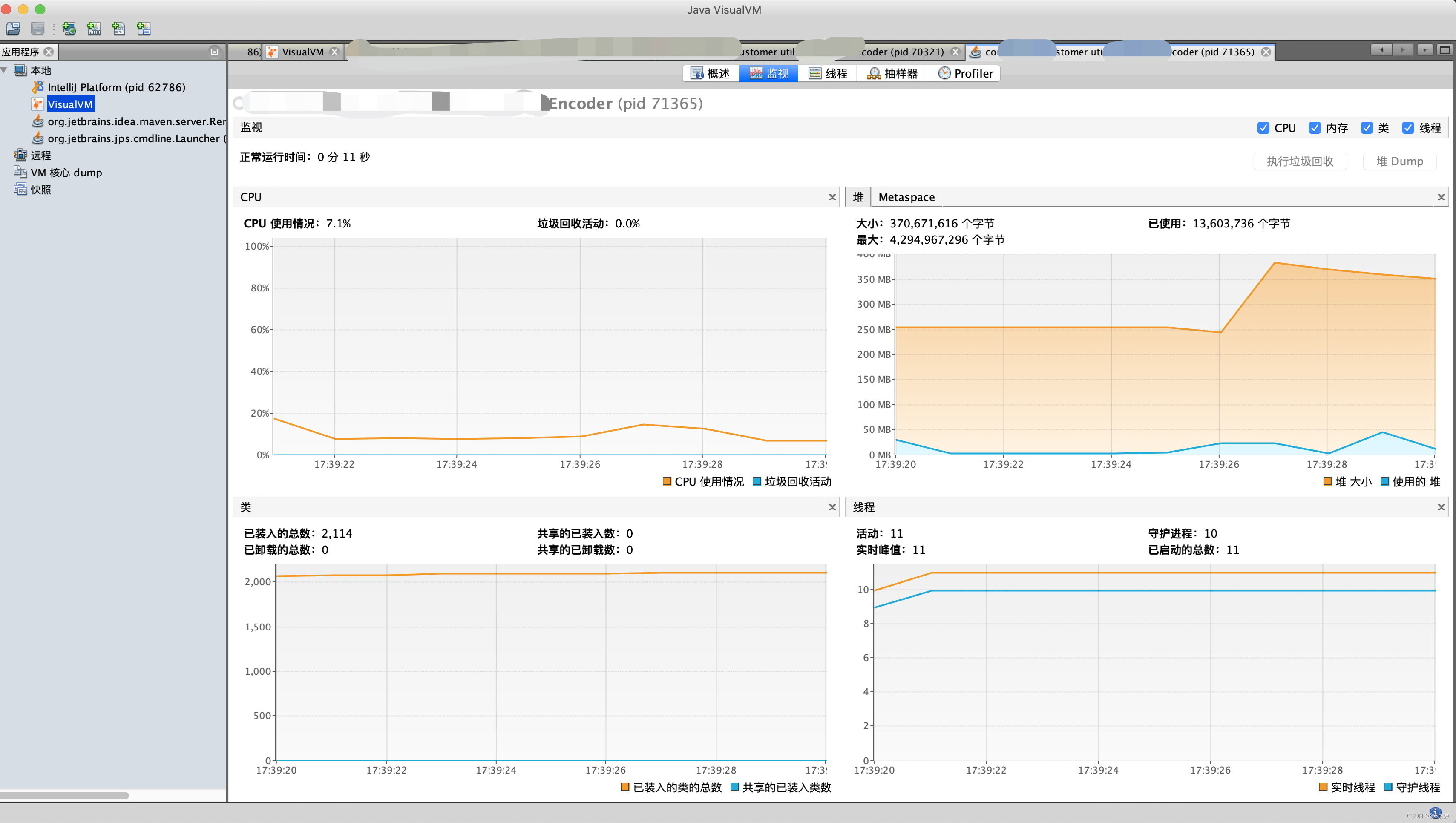Click the 堆 Dump button icon

1400,161
